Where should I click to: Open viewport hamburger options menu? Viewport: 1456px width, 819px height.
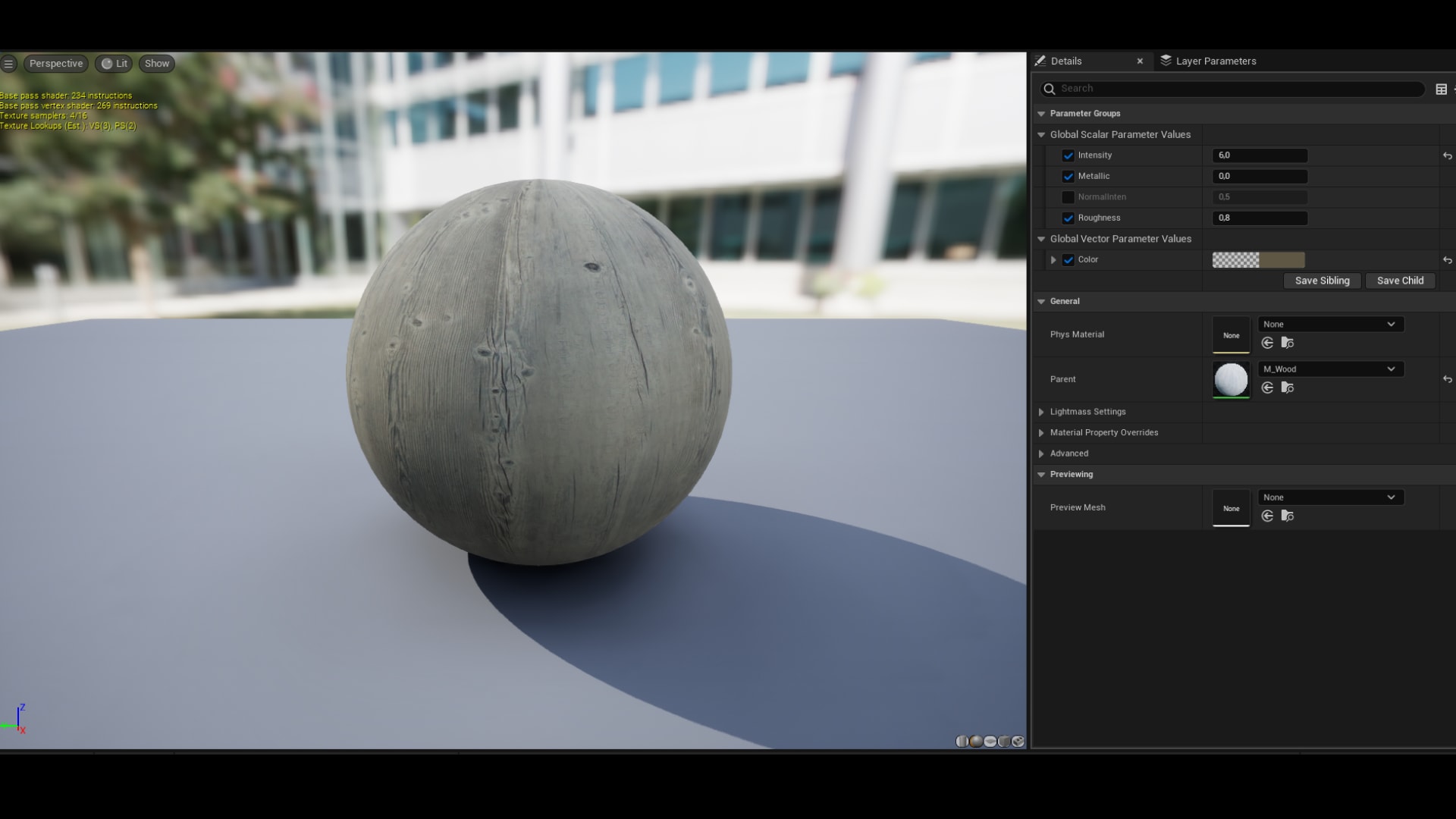(9, 64)
